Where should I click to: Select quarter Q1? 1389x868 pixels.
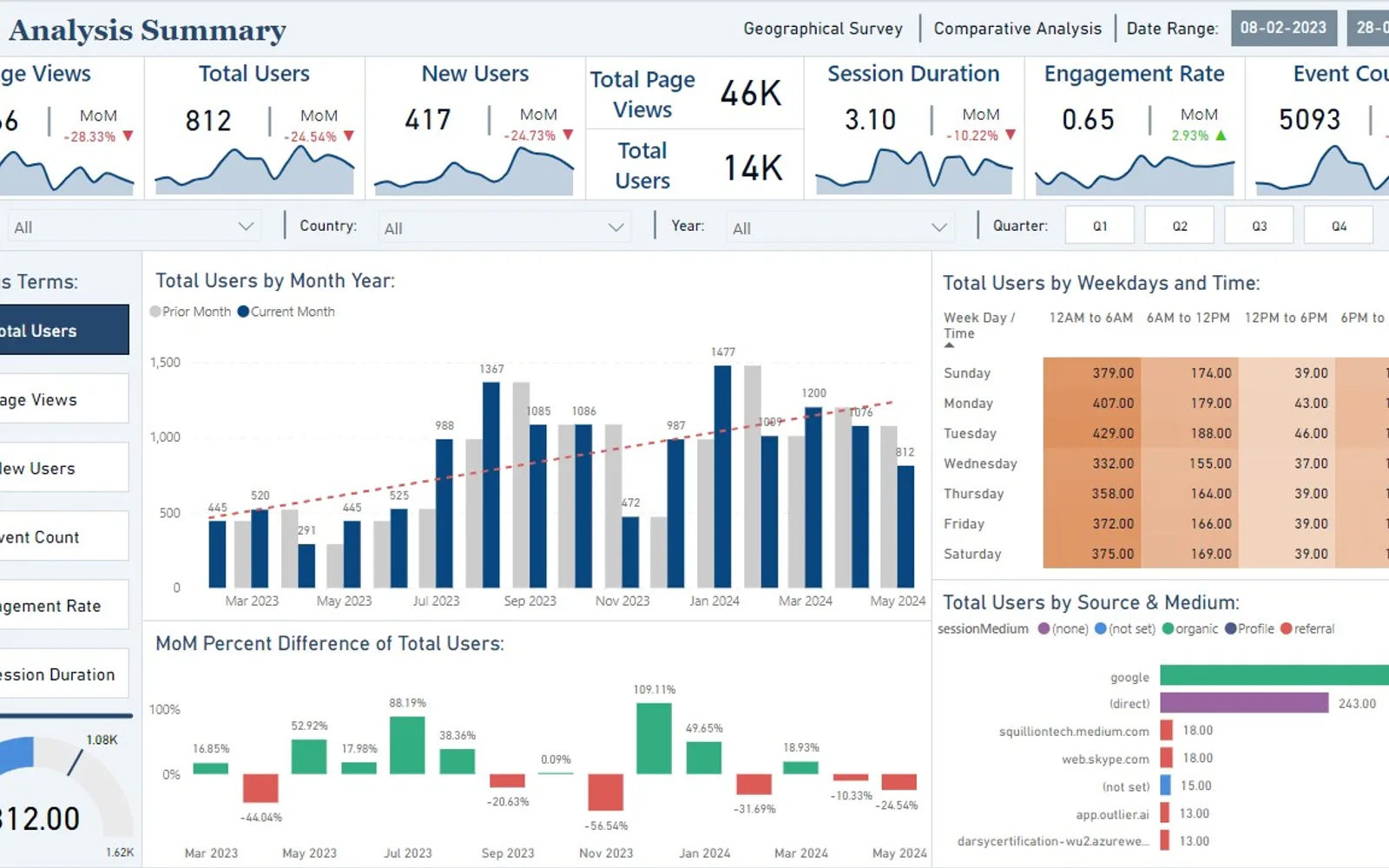coord(1100,226)
